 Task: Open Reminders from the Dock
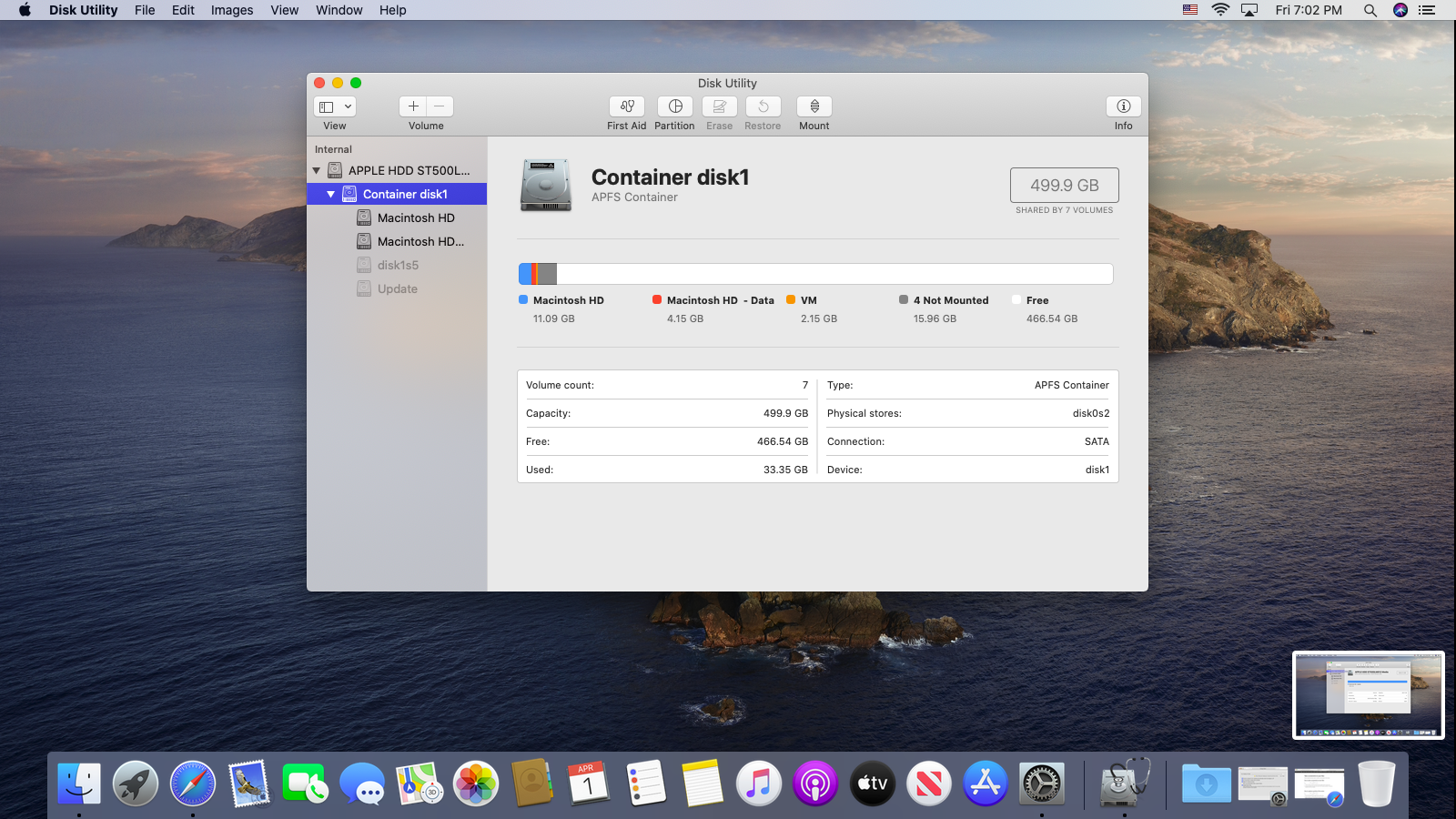[646, 783]
